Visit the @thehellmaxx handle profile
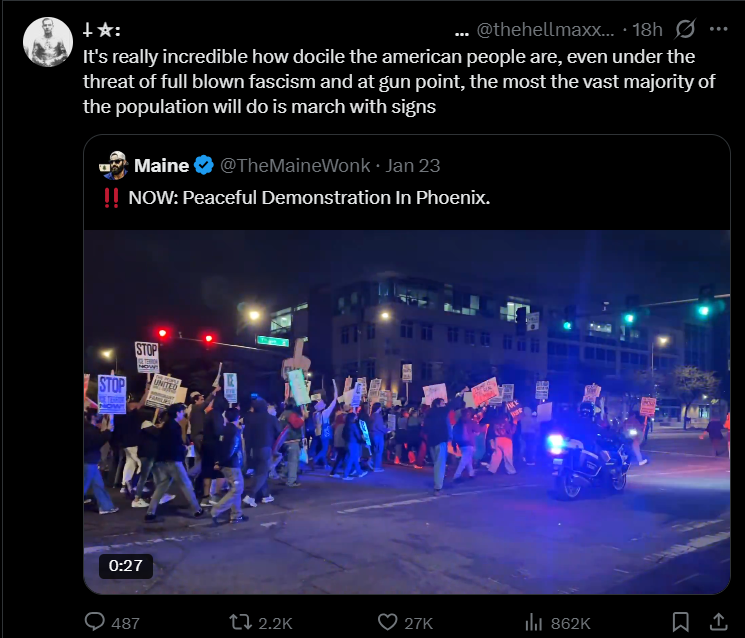 [545, 30]
